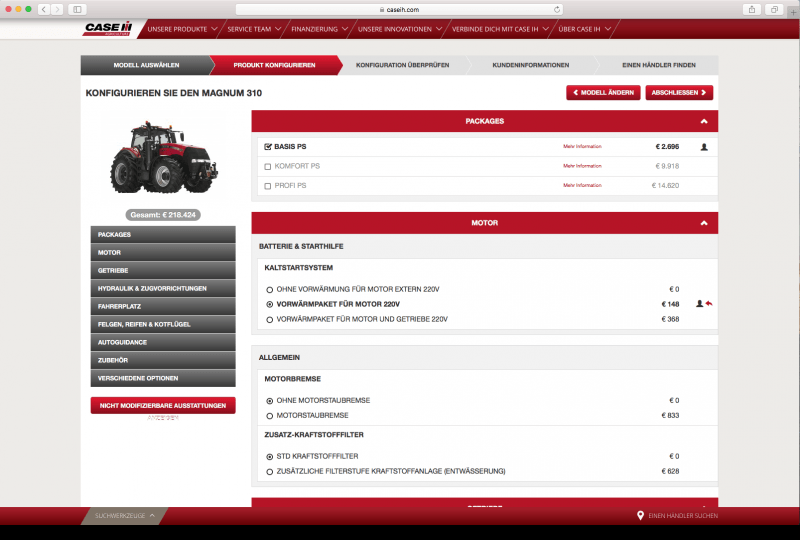Jump to Verschiedene Optionen in the sidebar
This screenshot has width=800, height=540.
[163, 378]
